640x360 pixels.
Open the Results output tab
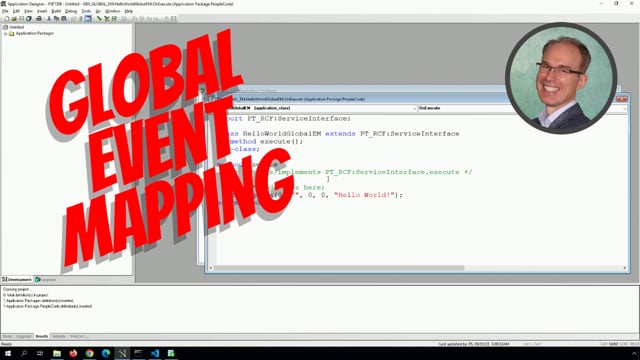point(42,336)
